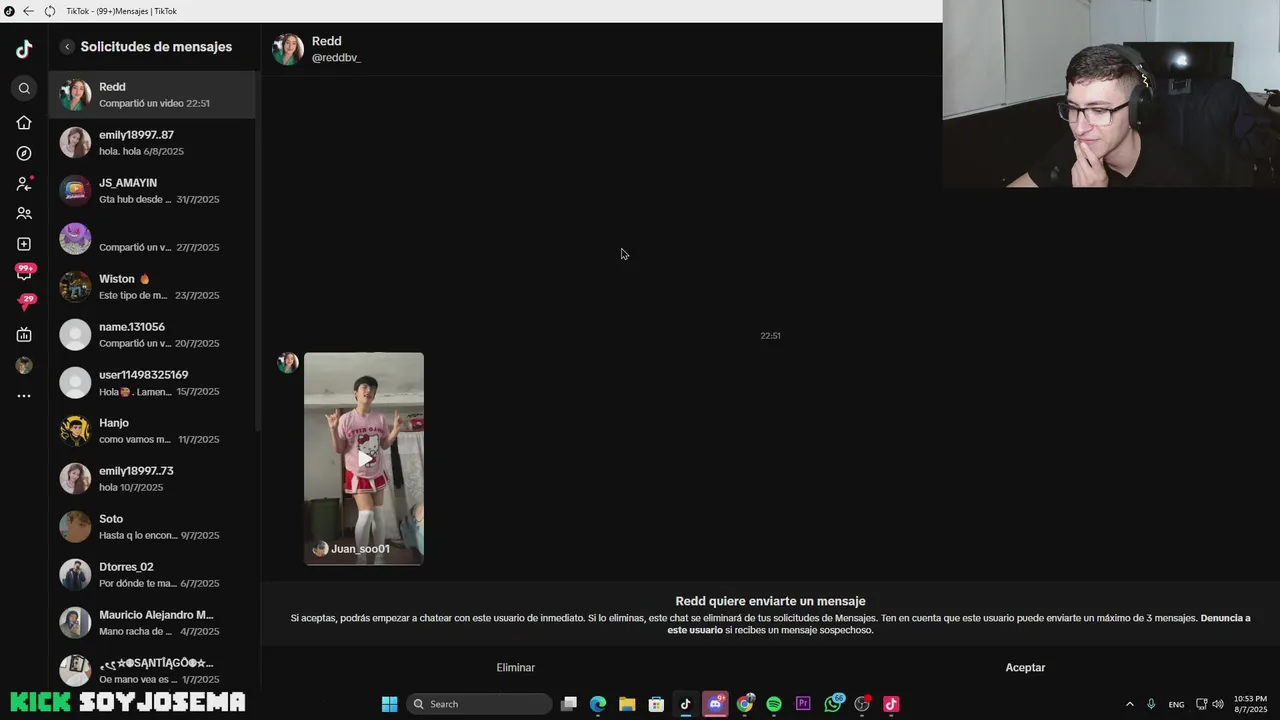Expand the system tray hidden icons chevron
1280x720 pixels.
[x=1130, y=704]
